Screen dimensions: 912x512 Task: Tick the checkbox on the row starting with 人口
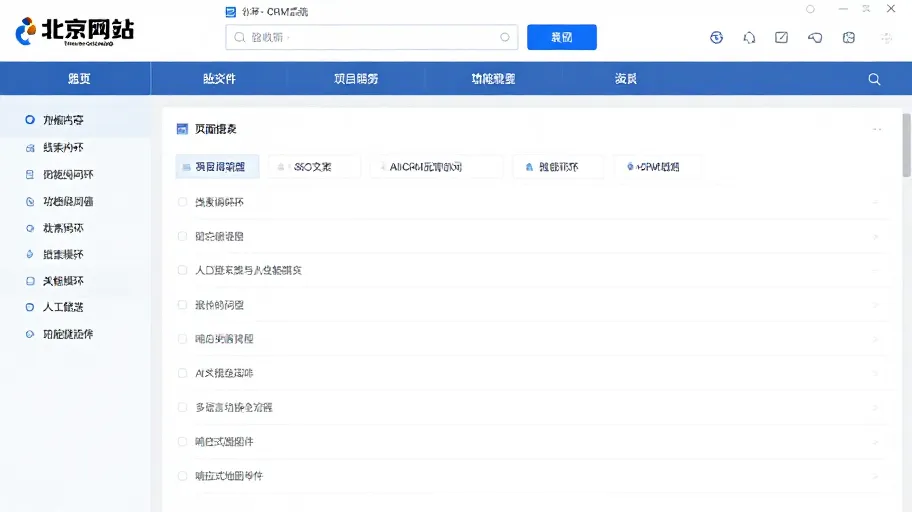click(x=182, y=270)
